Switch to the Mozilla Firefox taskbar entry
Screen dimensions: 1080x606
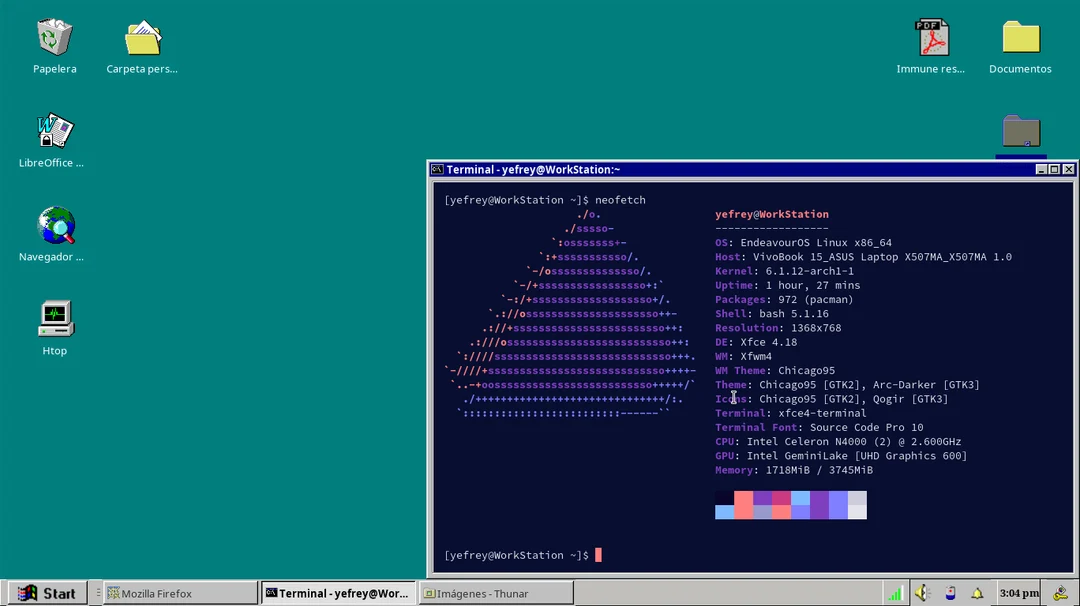[x=178, y=592]
